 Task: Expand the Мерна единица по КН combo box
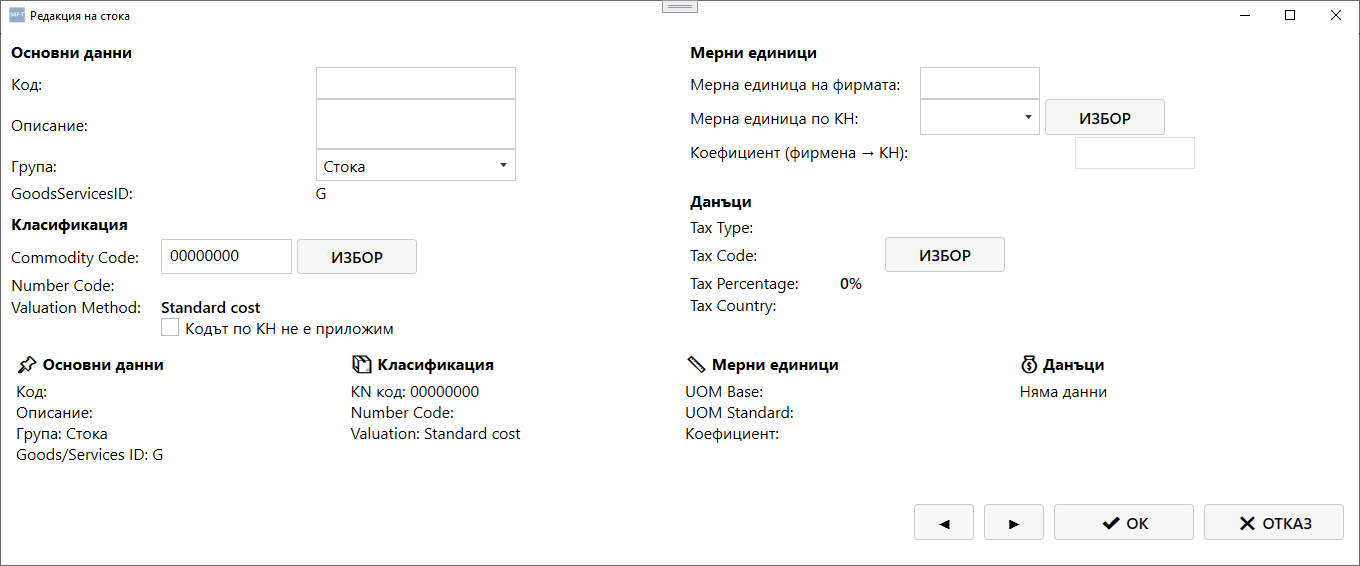tap(980, 118)
